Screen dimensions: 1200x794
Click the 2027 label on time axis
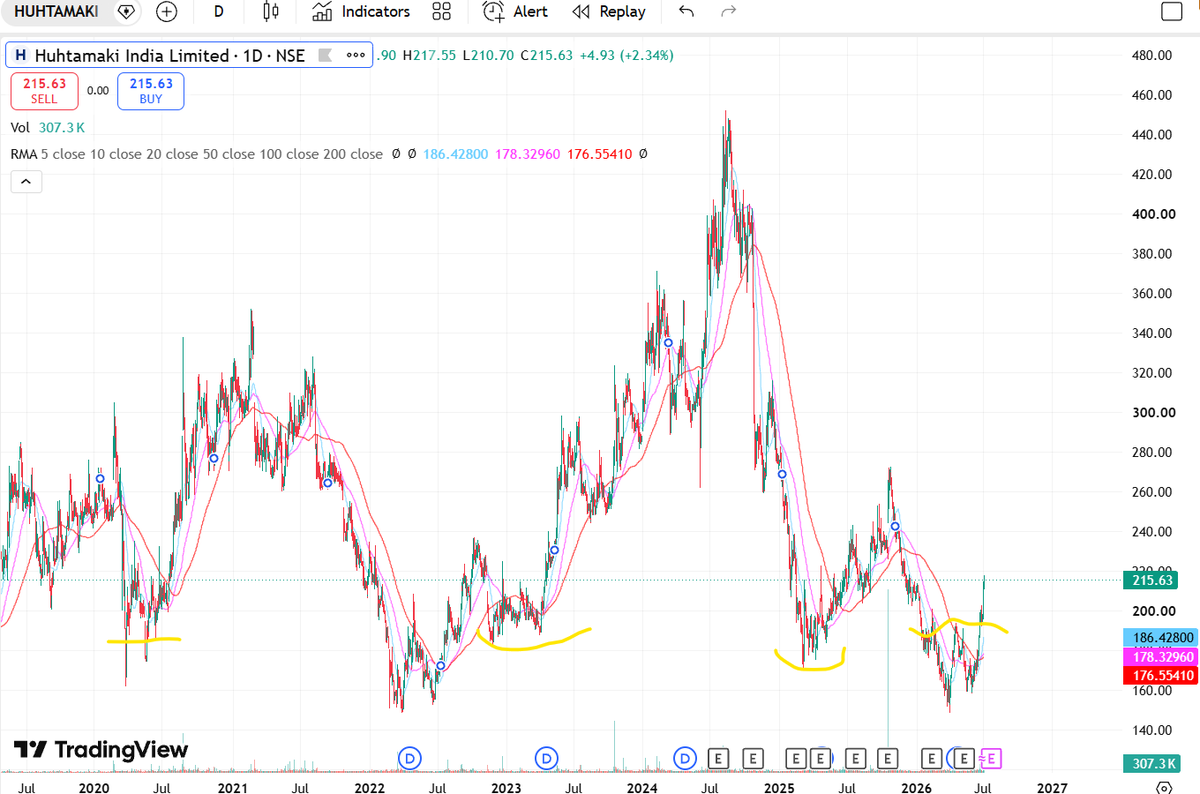click(x=1051, y=788)
